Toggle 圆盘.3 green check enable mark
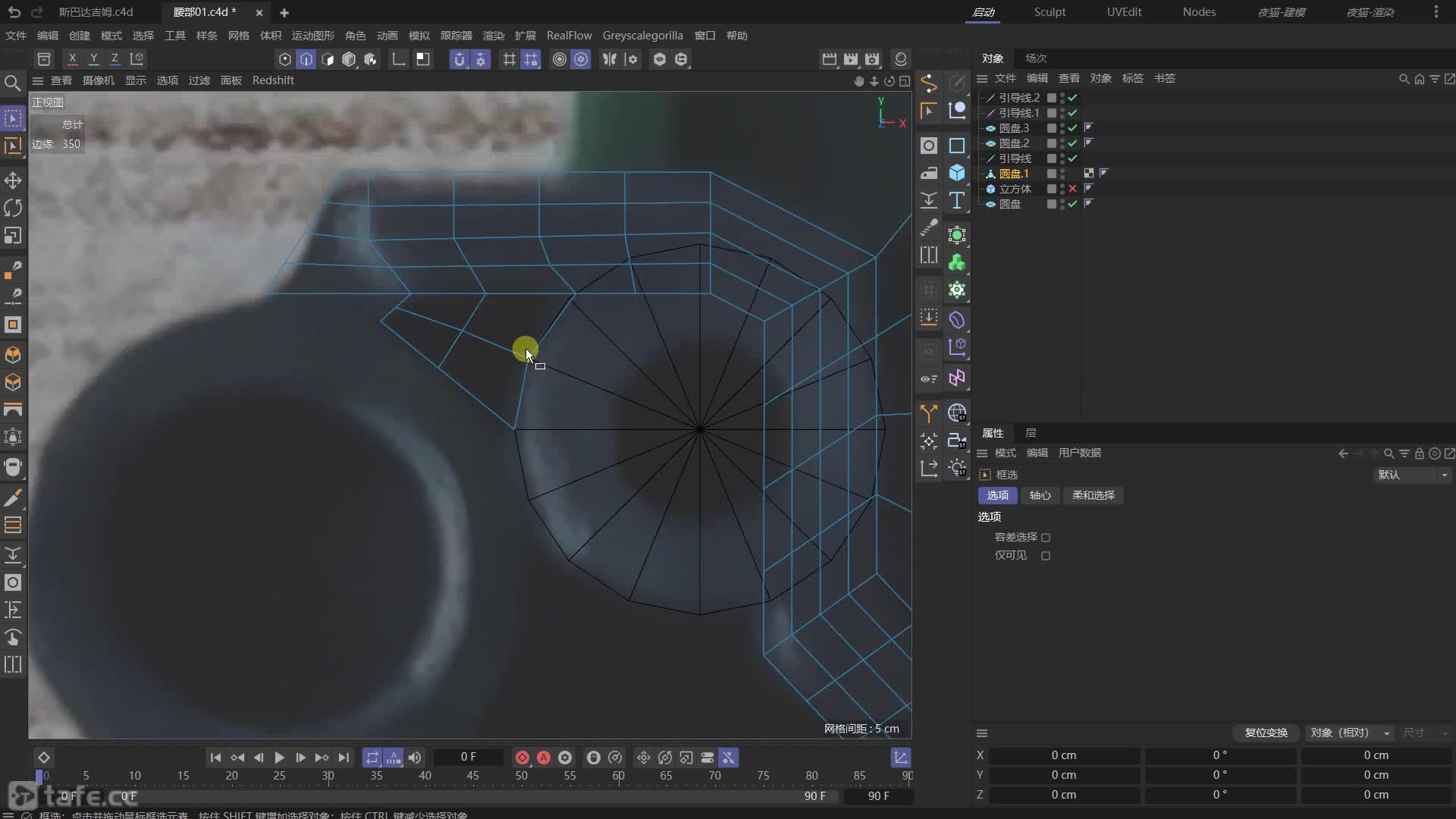 pyautogui.click(x=1072, y=128)
